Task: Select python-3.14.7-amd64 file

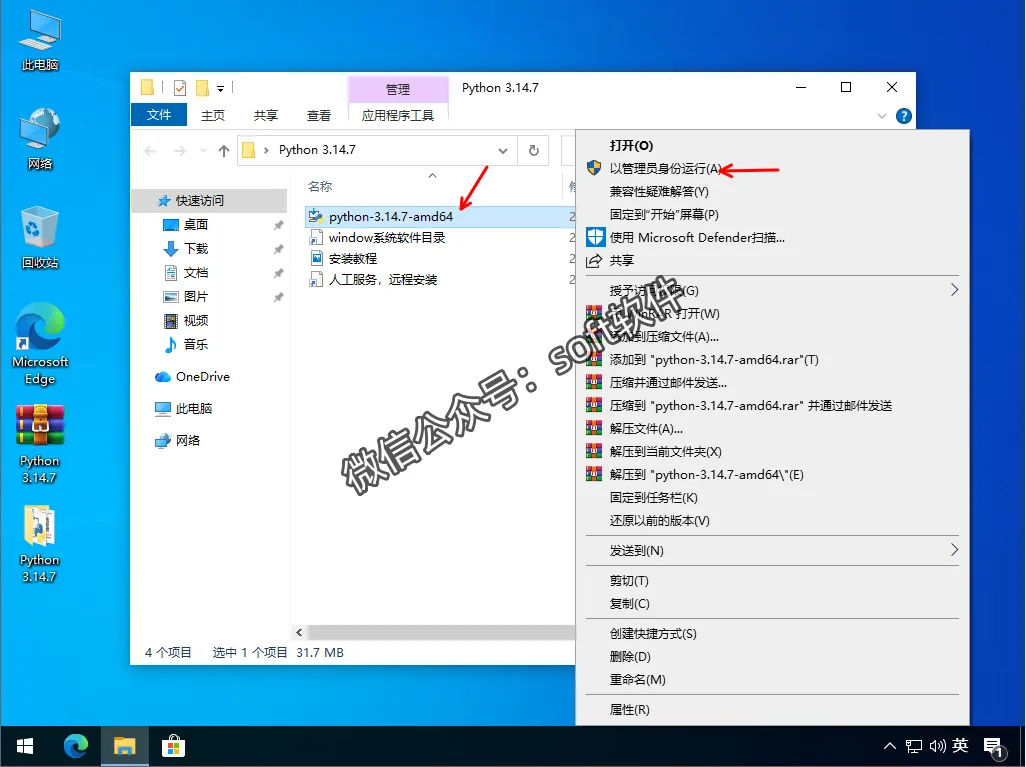Action: [x=440, y=217]
